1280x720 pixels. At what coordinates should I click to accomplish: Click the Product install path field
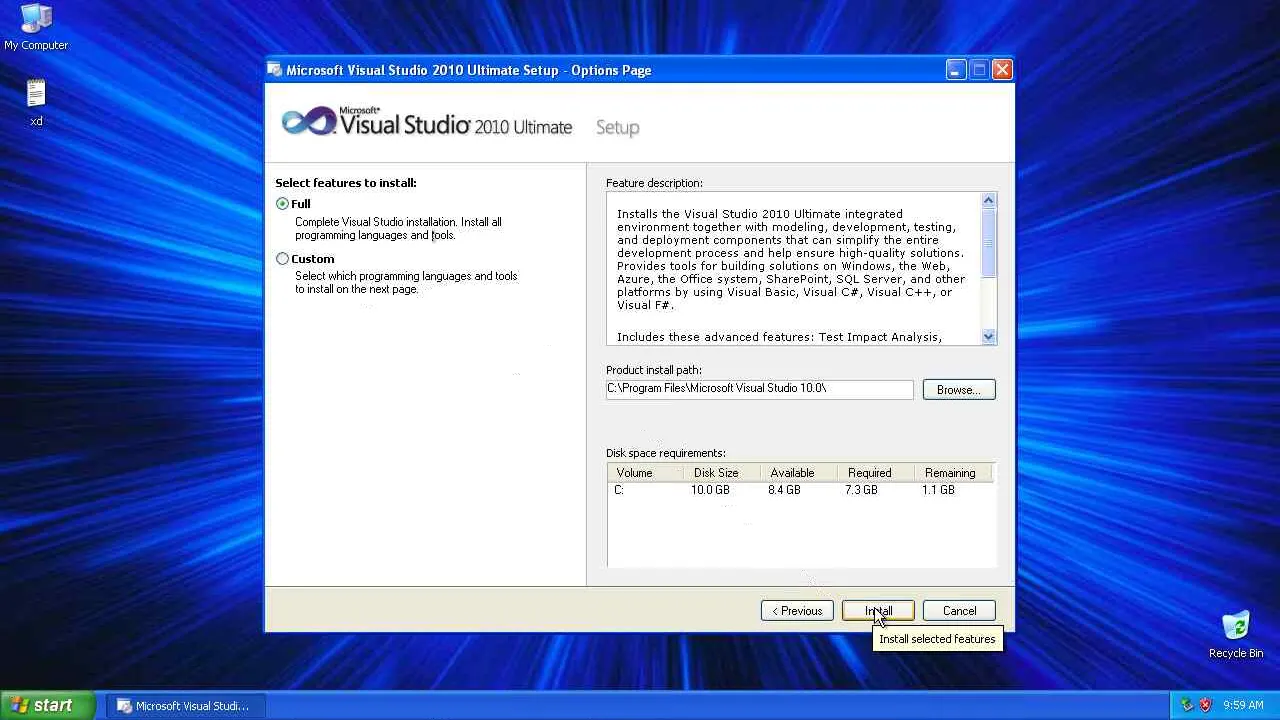[x=759, y=389]
